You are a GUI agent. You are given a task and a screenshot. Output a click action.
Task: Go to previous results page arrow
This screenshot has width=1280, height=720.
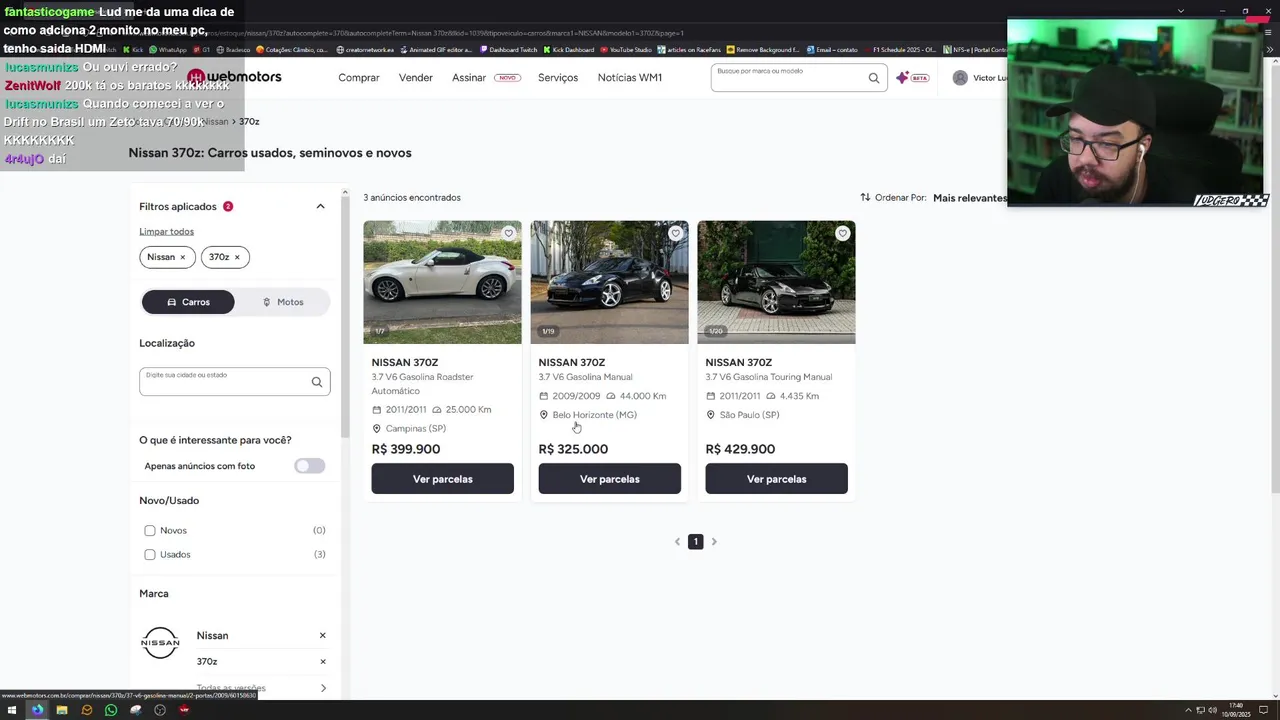pos(677,542)
